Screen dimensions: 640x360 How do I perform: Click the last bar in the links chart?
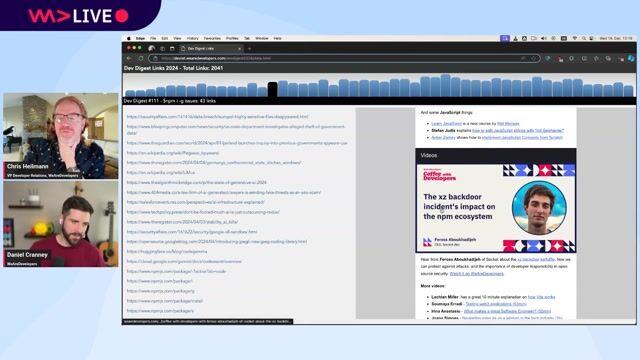[629, 91]
